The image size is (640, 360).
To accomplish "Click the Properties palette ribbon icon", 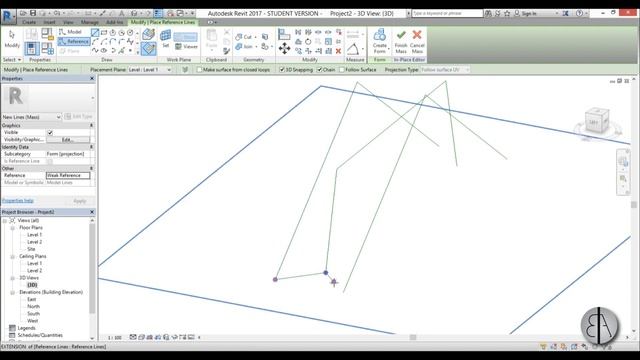I will pos(31,49).
